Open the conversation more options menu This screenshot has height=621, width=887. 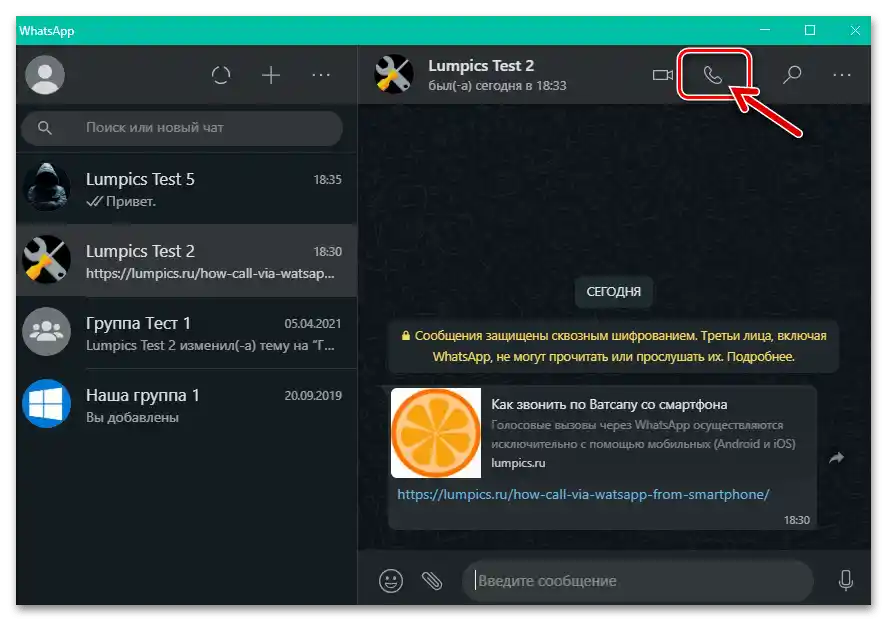pyautogui.click(x=842, y=75)
